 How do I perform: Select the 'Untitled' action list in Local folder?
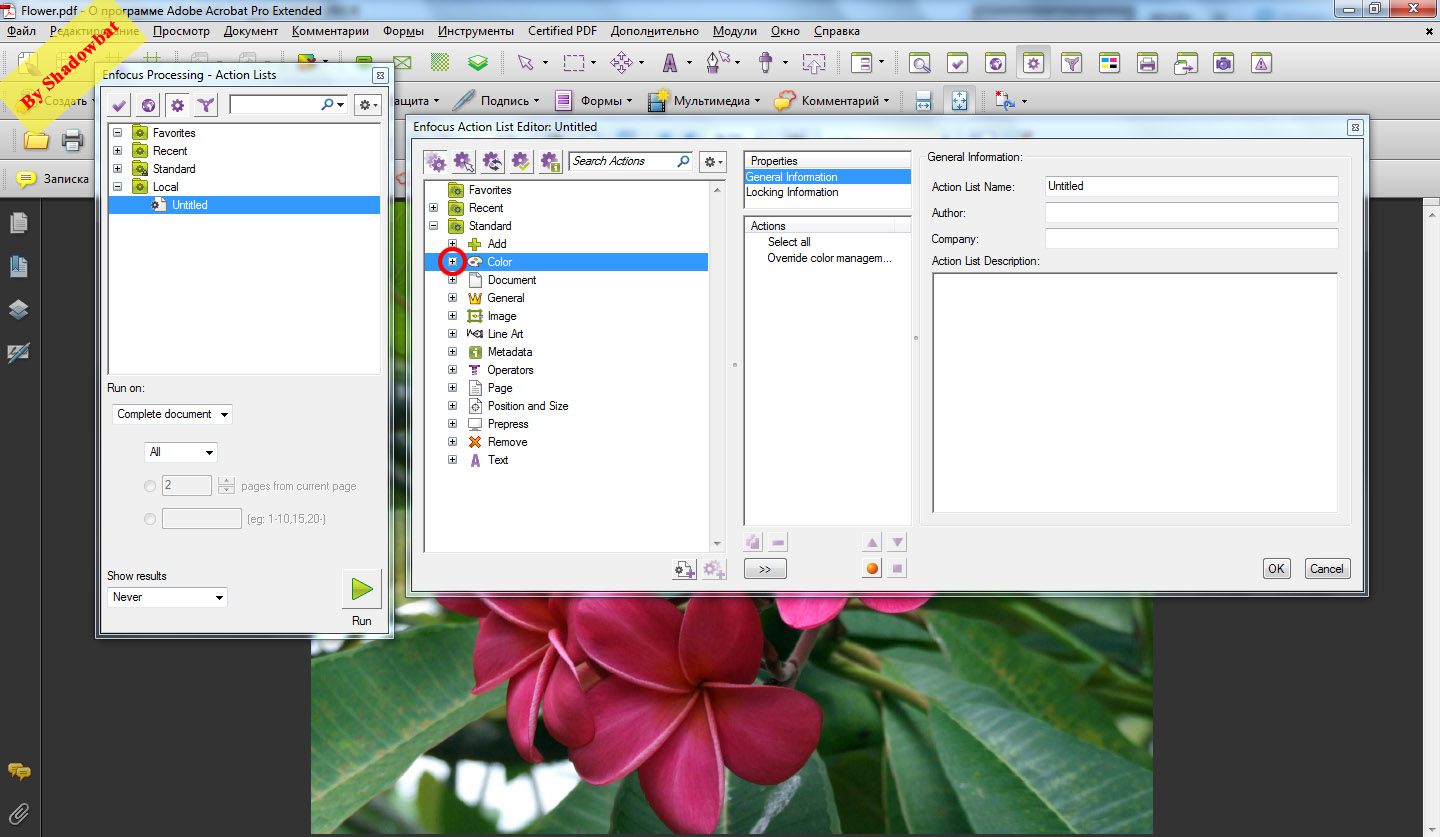[190, 205]
